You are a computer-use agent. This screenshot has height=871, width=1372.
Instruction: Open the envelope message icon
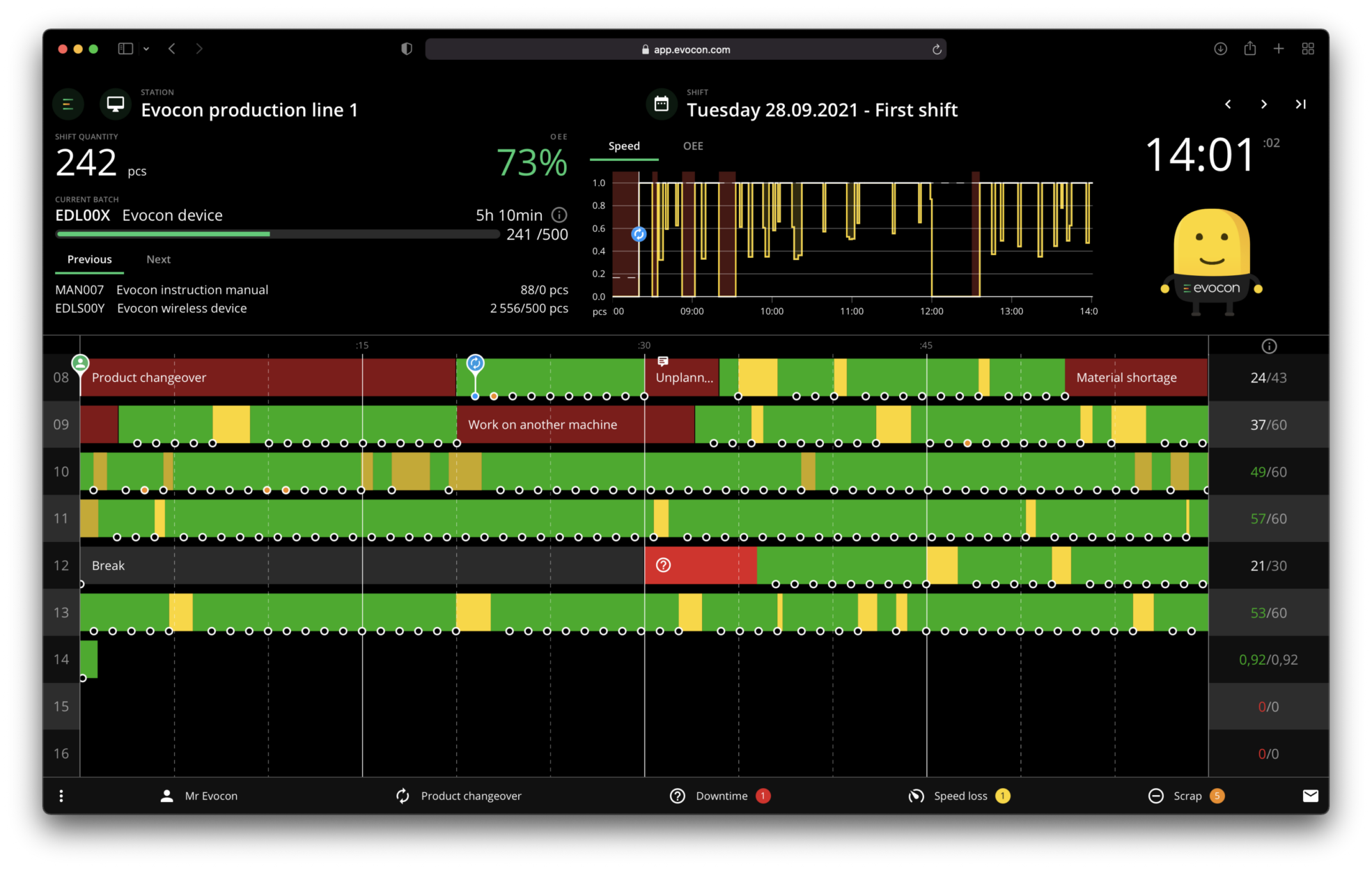(1310, 796)
